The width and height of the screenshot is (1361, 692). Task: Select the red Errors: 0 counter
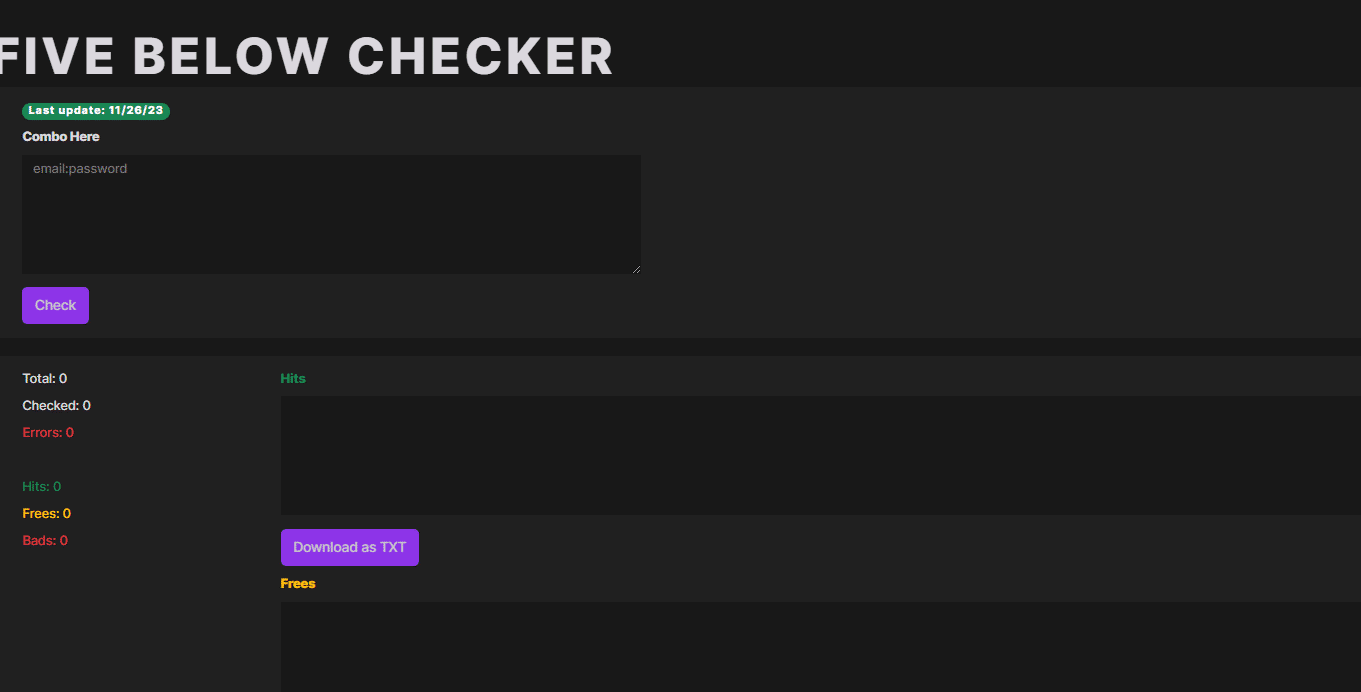[x=48, y=432]
